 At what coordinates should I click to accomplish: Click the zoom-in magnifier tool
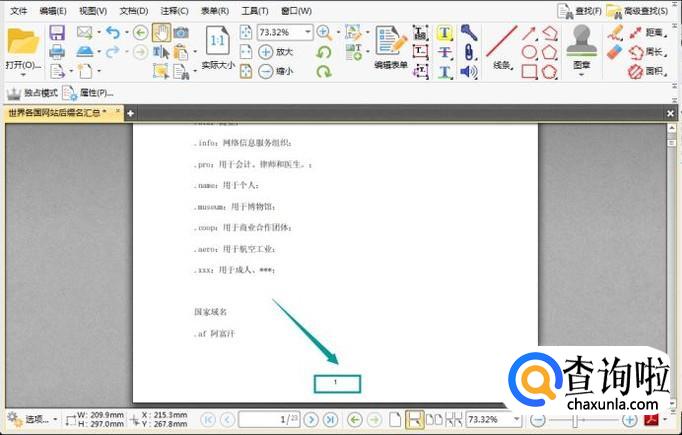tap(323, 32)
